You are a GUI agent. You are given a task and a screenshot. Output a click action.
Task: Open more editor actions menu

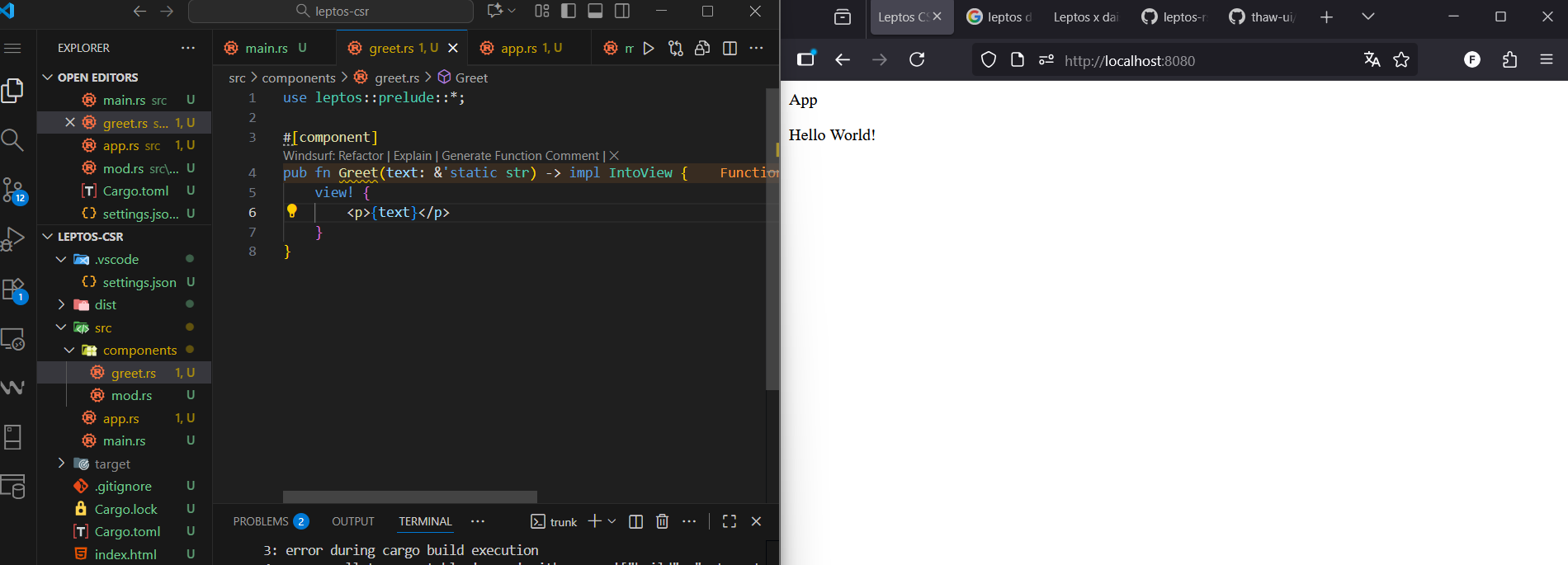pos(756,48)
